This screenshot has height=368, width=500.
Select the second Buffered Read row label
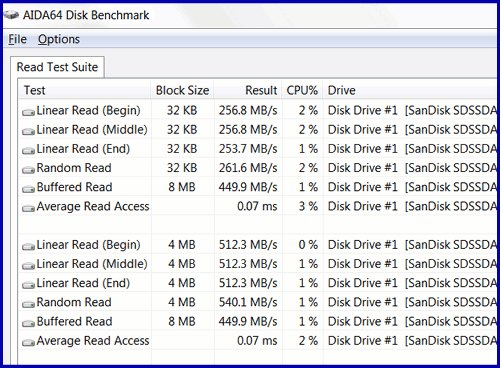pos(74,321)
